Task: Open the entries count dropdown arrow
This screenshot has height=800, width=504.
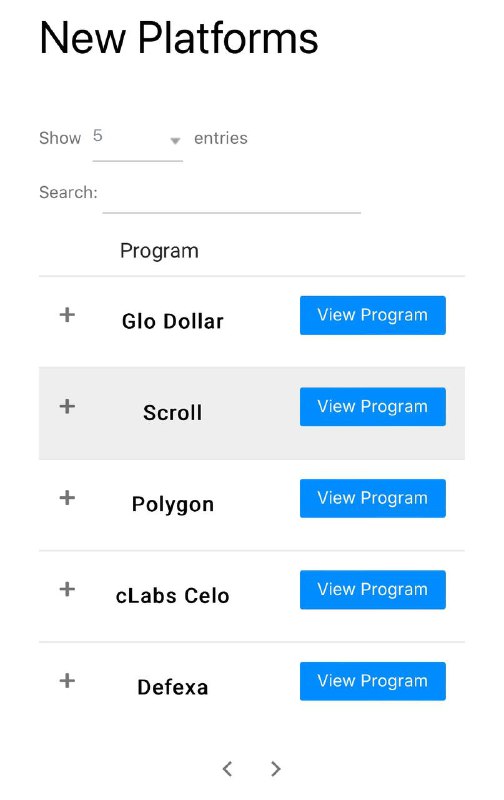Action: 175,140
